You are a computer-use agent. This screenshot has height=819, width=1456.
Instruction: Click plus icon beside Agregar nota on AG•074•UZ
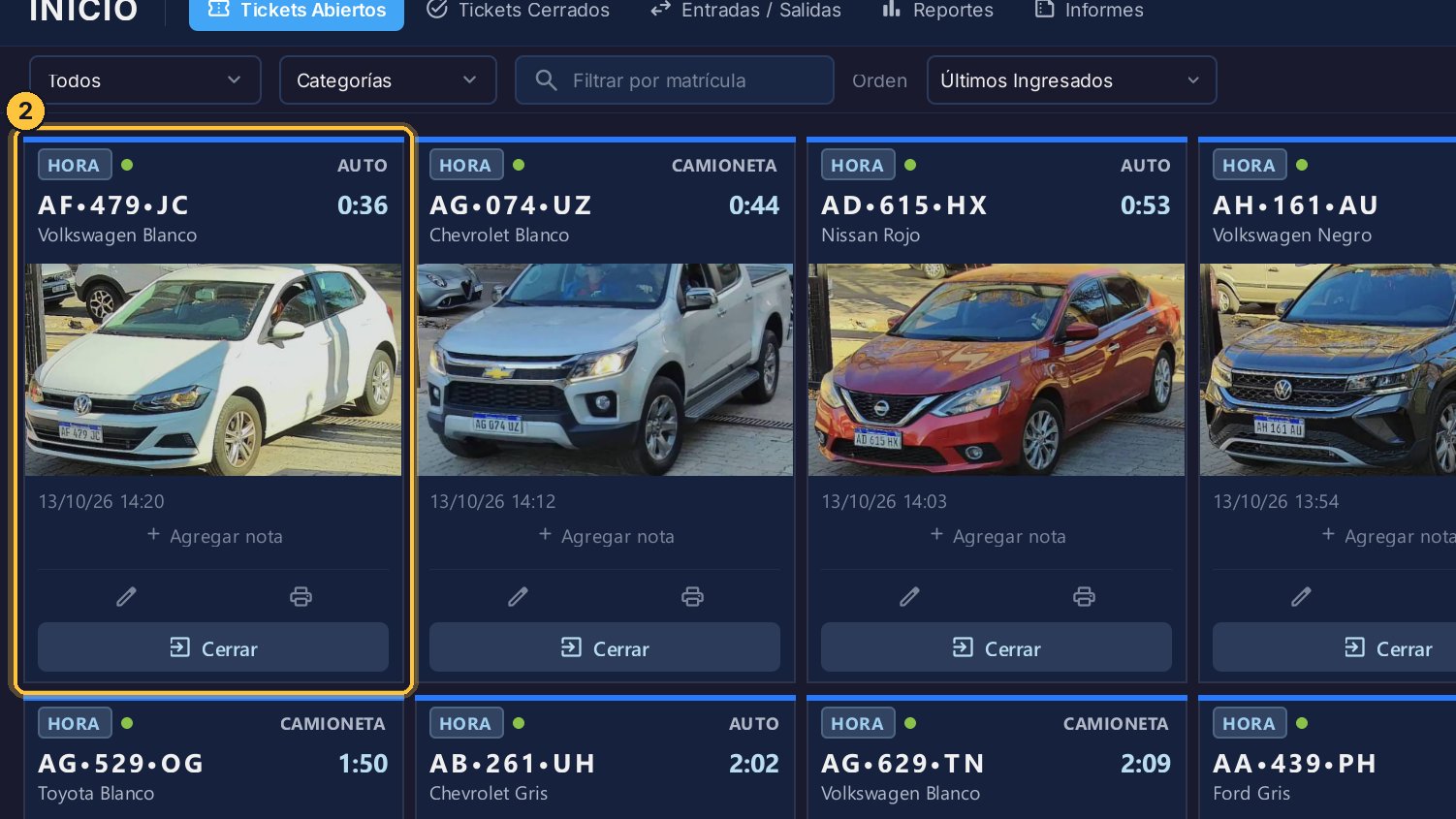tap(545, 535)
